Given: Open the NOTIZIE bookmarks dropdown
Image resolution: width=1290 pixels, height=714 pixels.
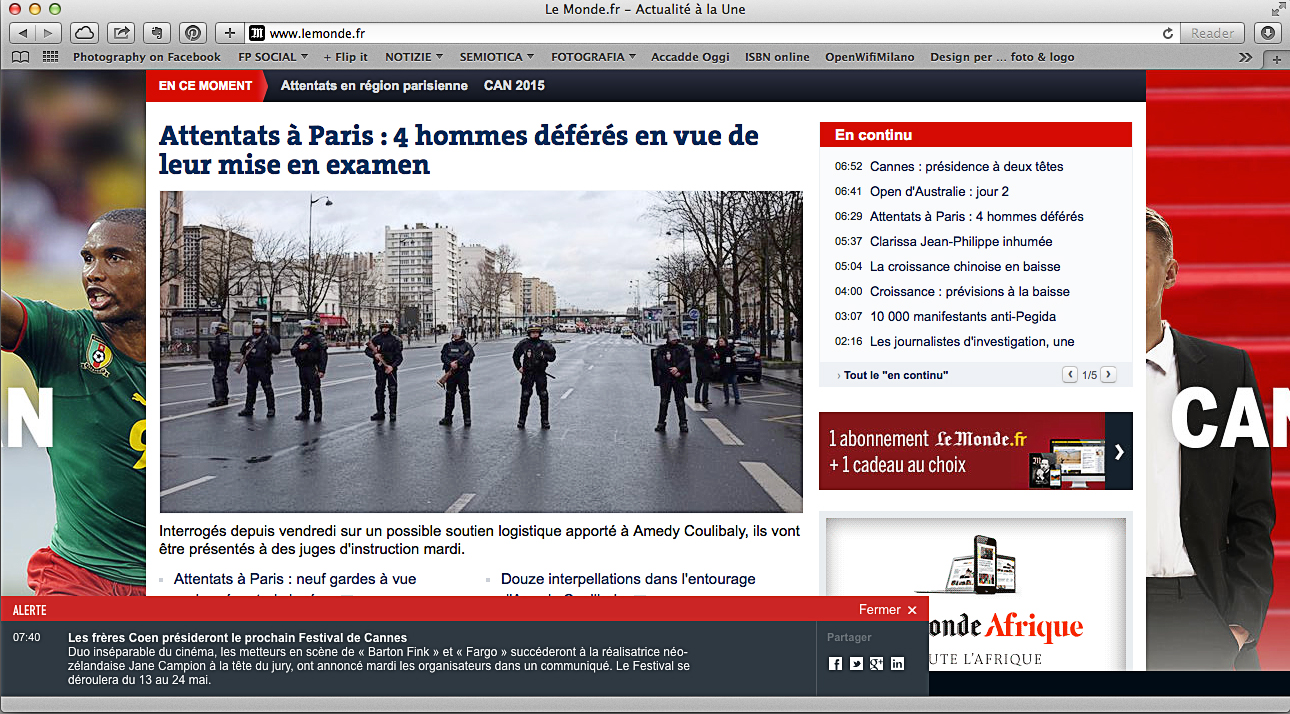Looking at the screenshot, I should coord(414,57).
